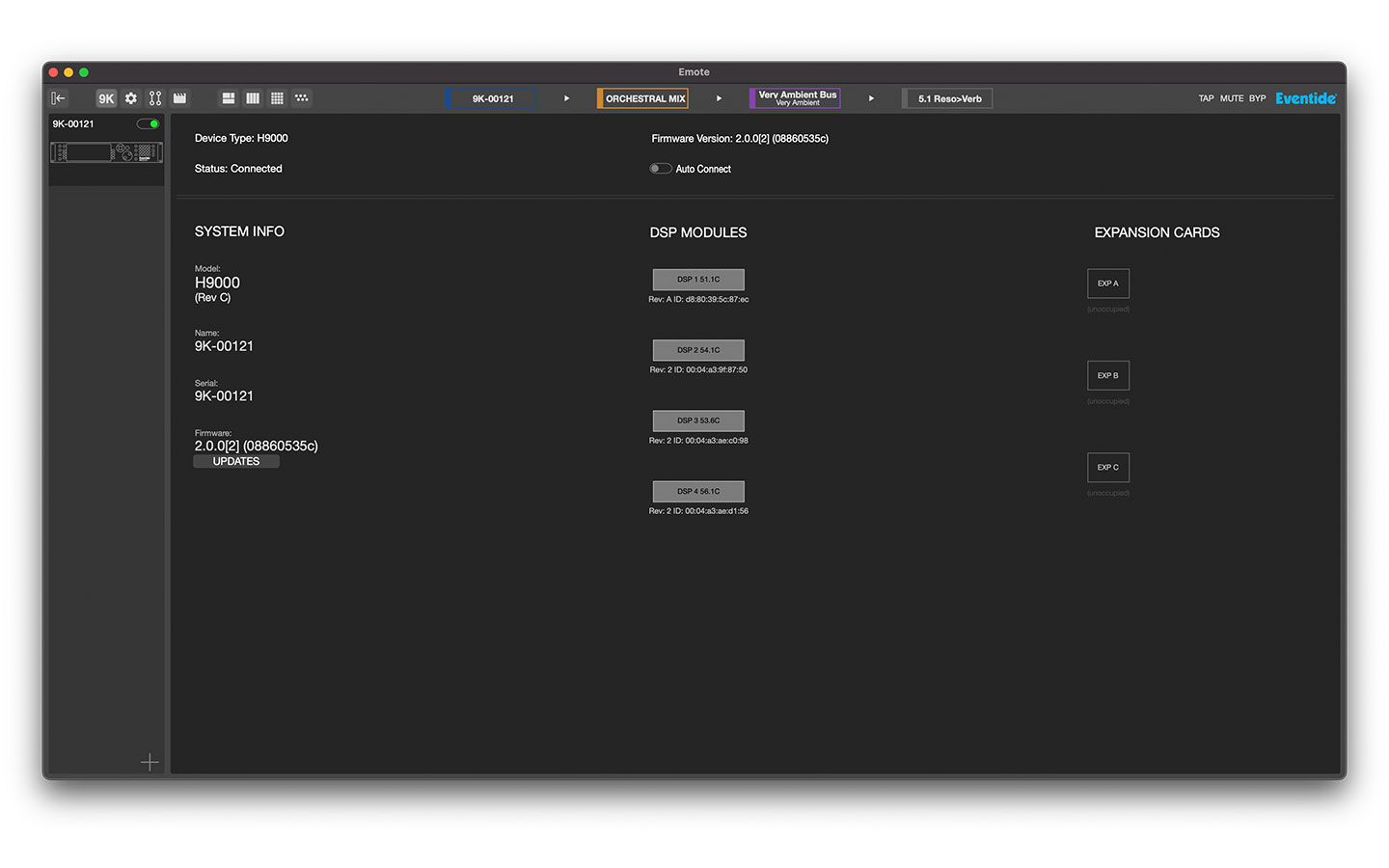The image size is (1389, 868).
Task: Click the SYSTEM INFO heading
Action: pyautogui.click(x=239, y=231)
